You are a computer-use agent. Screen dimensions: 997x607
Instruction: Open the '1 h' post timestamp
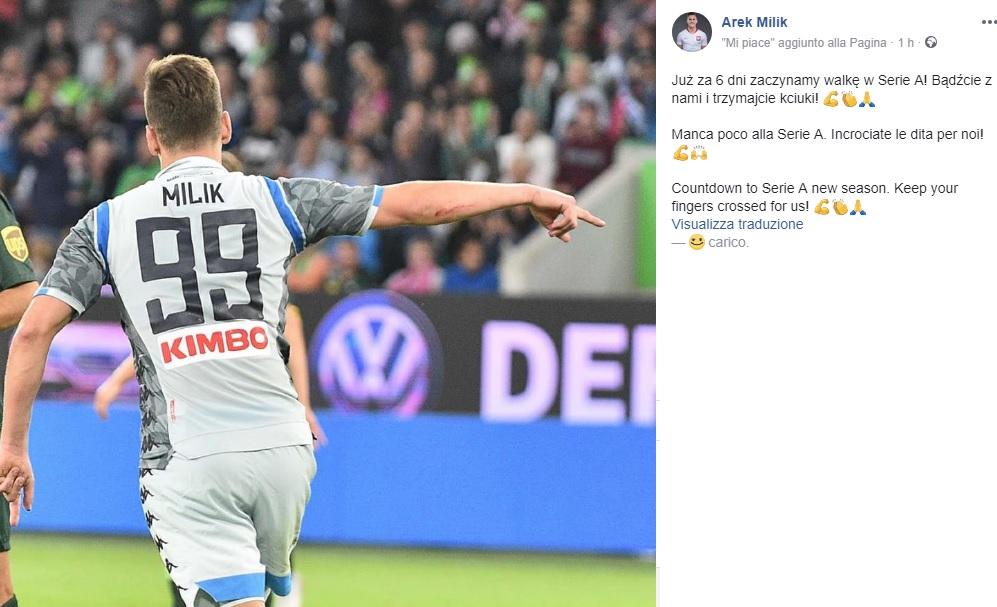coord(905,43)
